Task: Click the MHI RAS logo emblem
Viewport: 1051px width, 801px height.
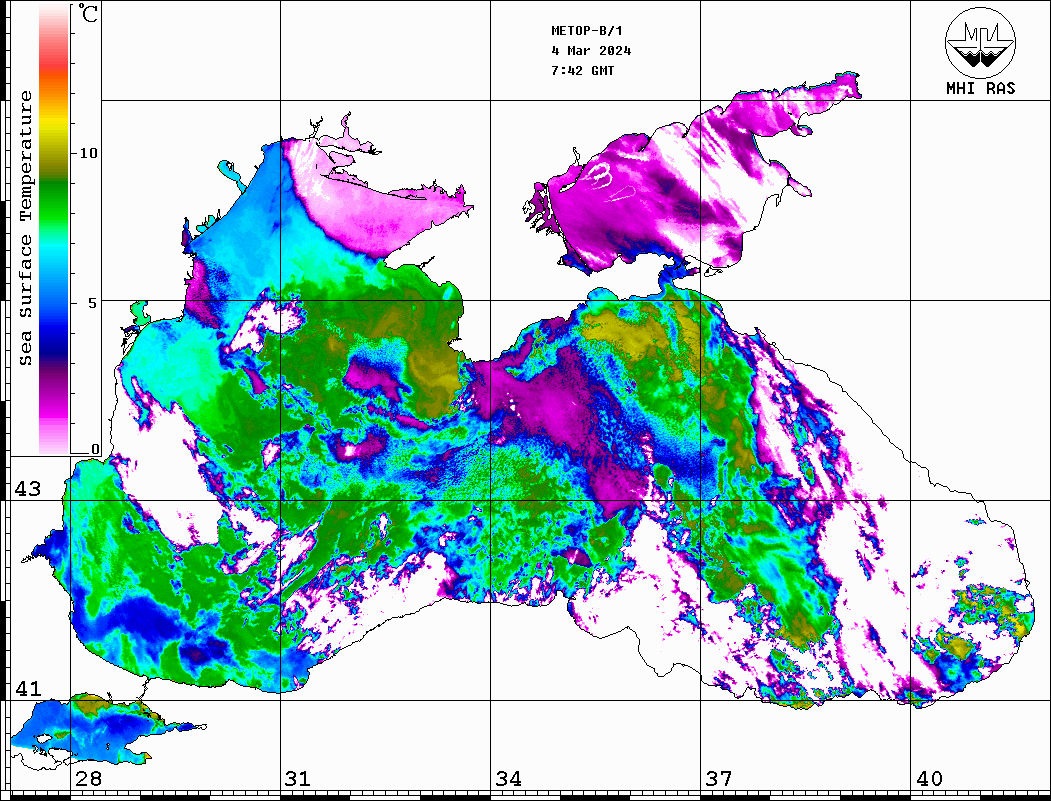Action: 981,42
